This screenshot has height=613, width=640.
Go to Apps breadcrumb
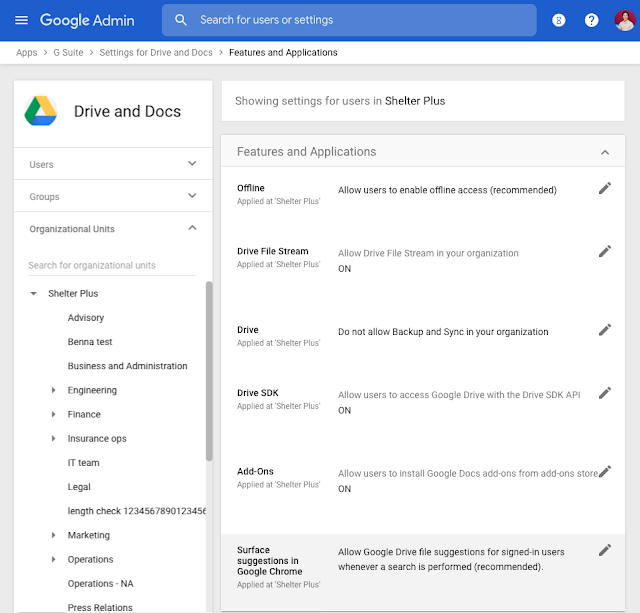tap(27, 53)
